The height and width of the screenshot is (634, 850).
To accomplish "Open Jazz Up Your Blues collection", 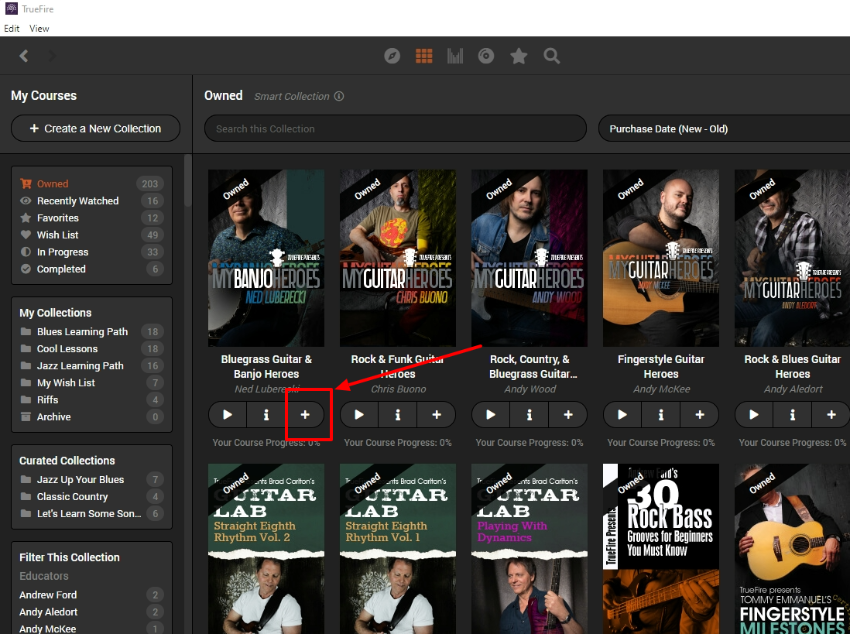I will (x=92, y=480).
